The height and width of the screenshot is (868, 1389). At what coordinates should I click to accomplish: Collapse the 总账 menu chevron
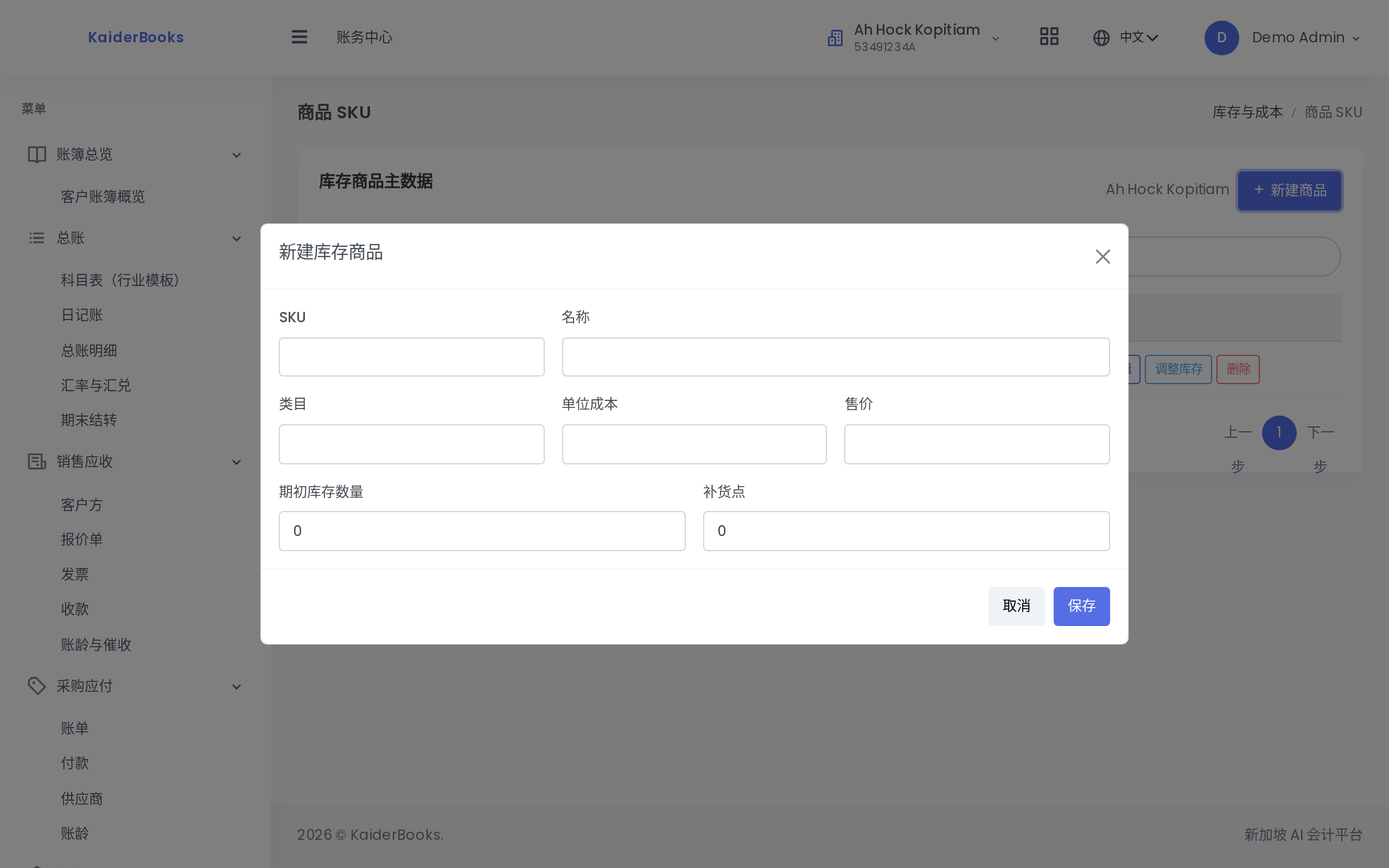click(237, 238)
